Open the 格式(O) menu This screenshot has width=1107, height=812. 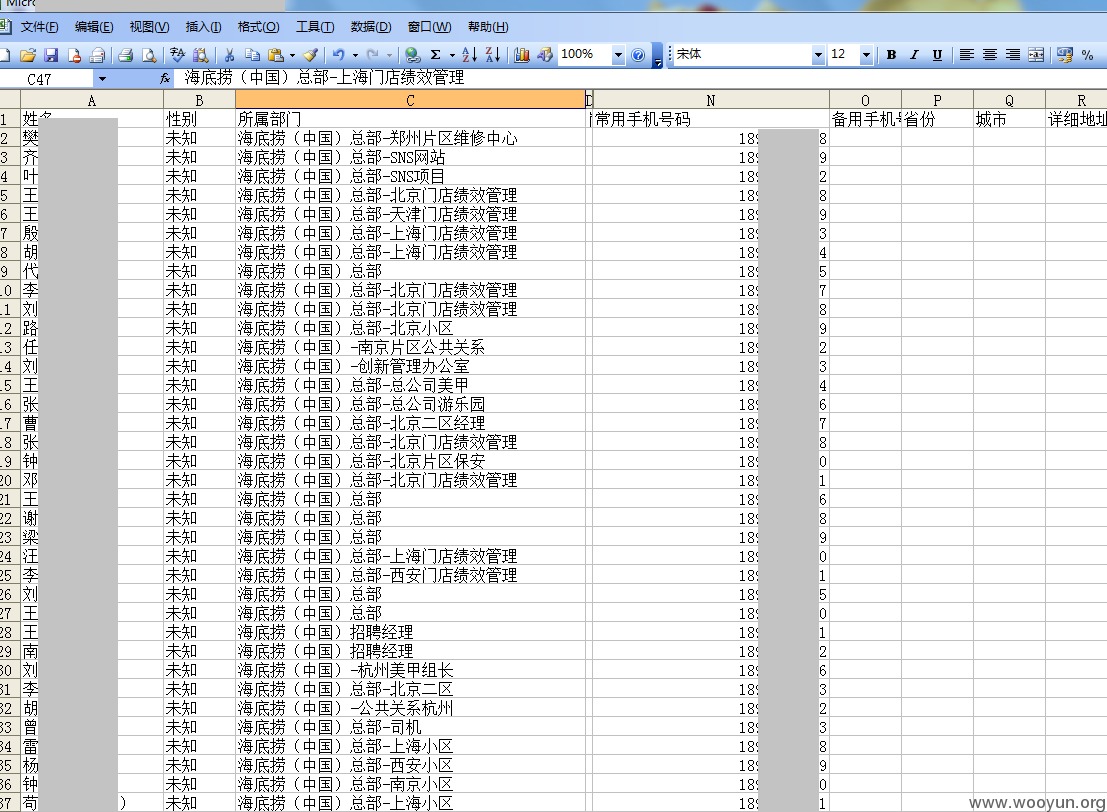(258, 27)
